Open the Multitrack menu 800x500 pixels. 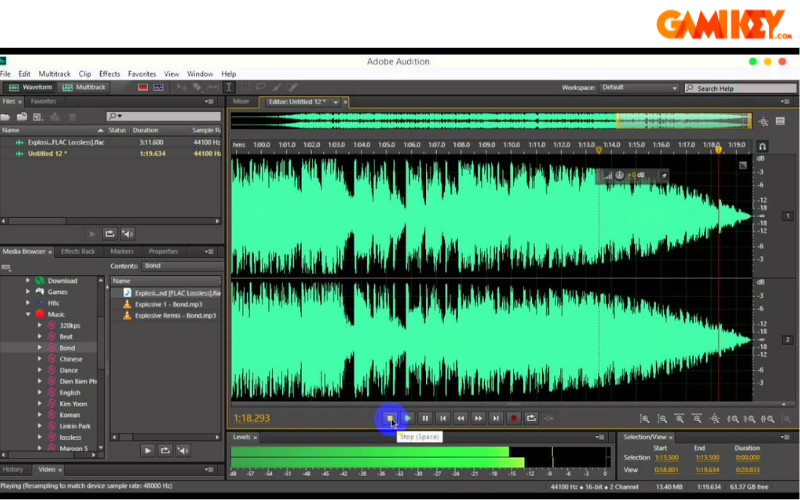click(x=55, y=74)
